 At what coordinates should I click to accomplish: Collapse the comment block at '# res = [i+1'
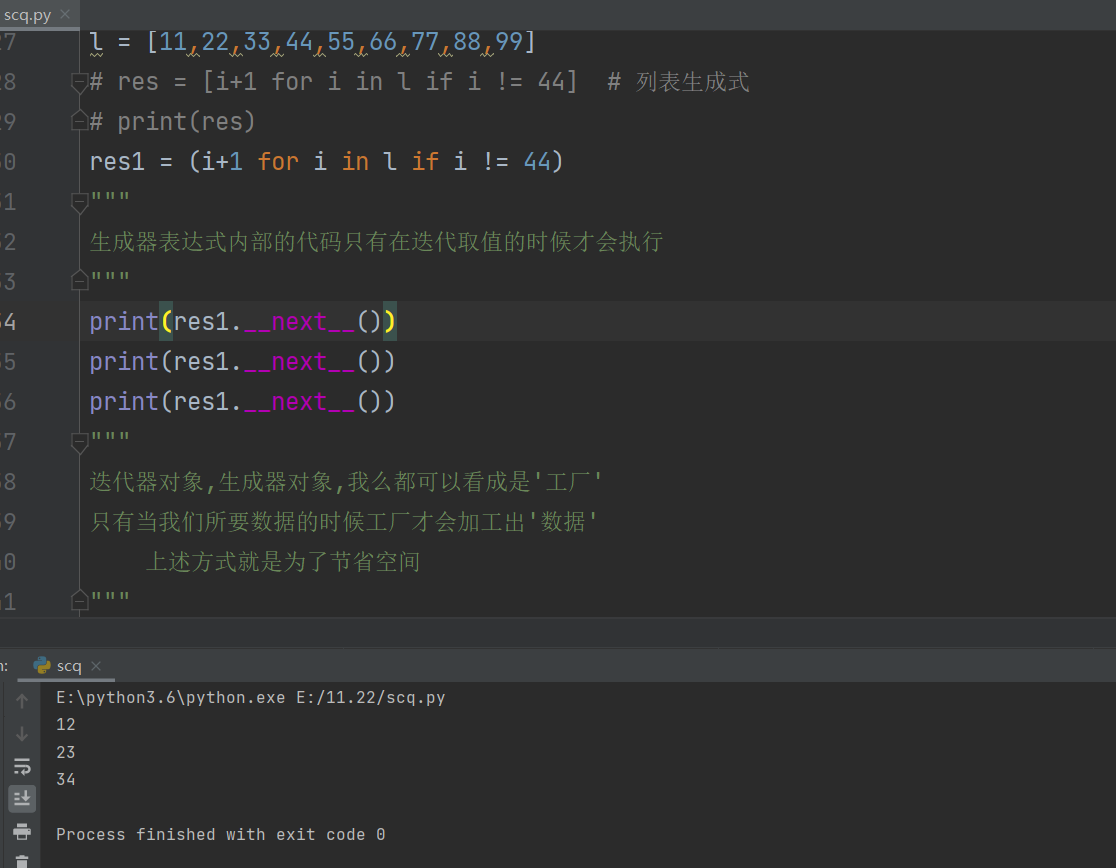[x=80, y=83]
